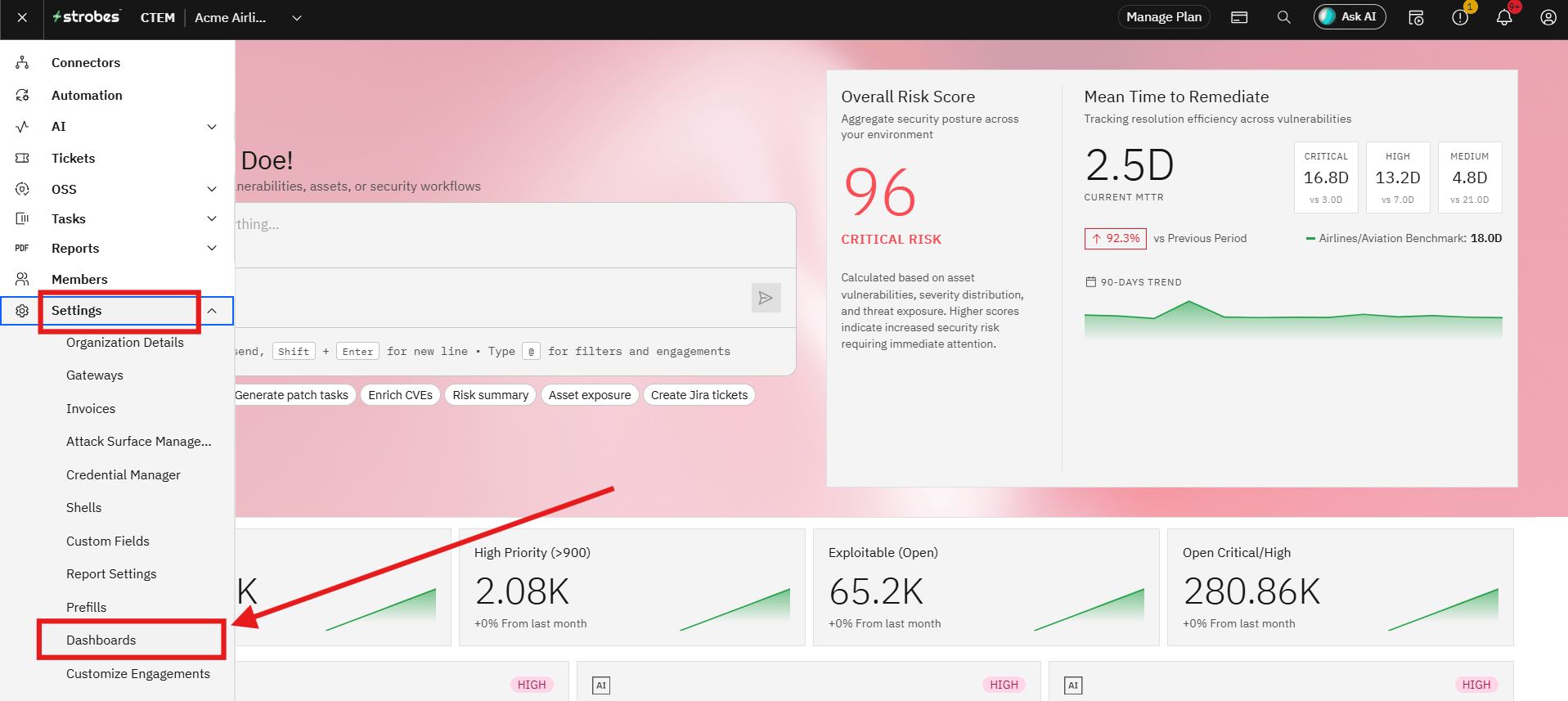Open the scheduled calendar icon in header
The width and height of the screenshot is (1568, 701).
pos(1416,17)
